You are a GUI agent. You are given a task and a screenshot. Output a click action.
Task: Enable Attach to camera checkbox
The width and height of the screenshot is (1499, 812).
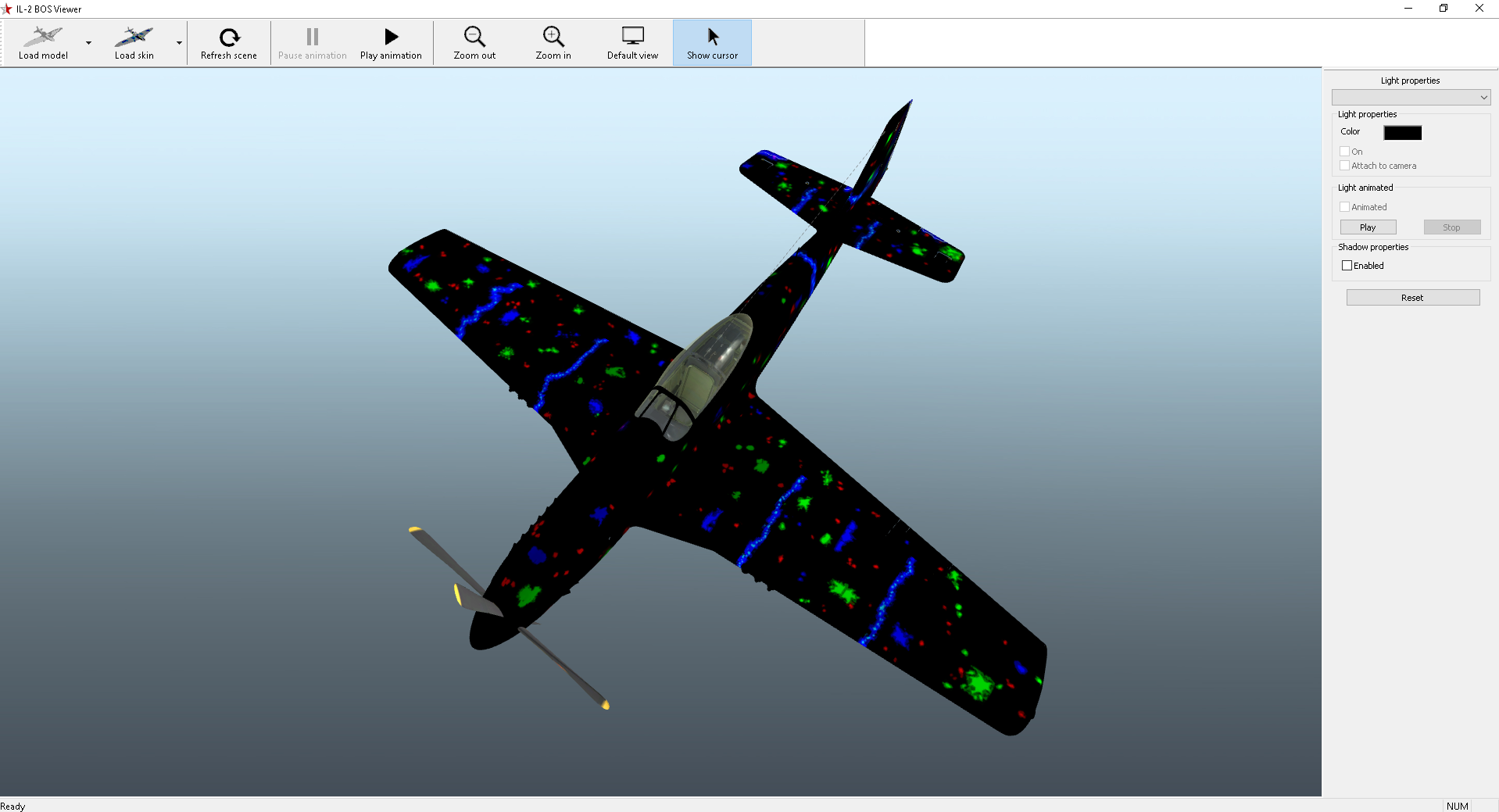(1345, 166)
